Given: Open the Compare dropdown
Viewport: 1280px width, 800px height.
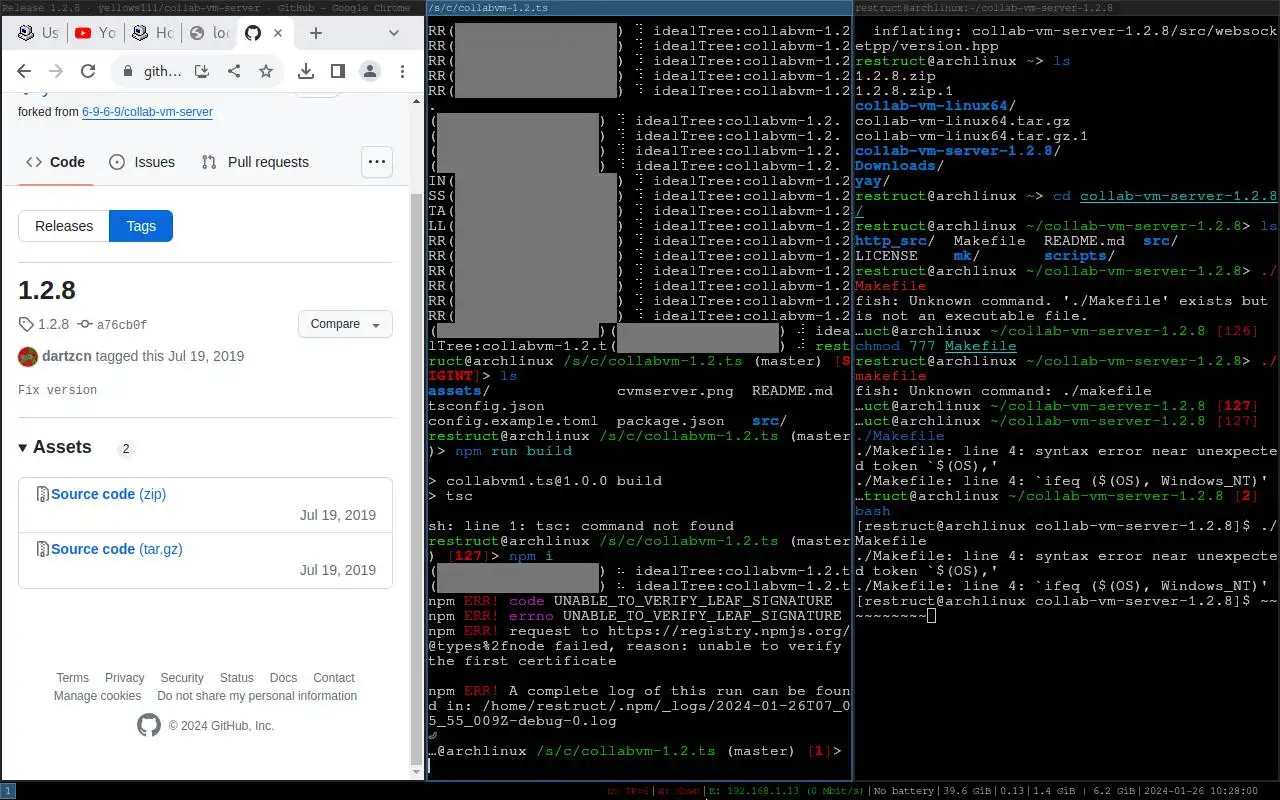Looking at the screenshot, I should 345,324.
